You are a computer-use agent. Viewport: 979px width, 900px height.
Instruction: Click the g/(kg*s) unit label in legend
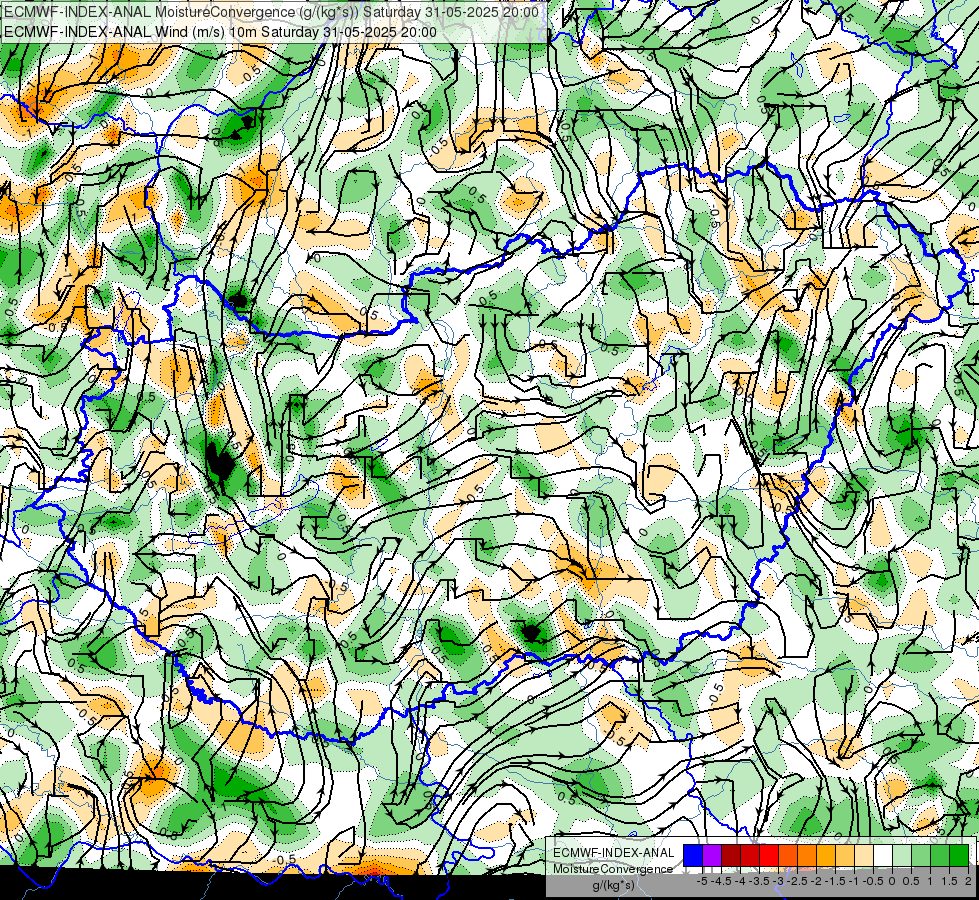coord(613,886)
